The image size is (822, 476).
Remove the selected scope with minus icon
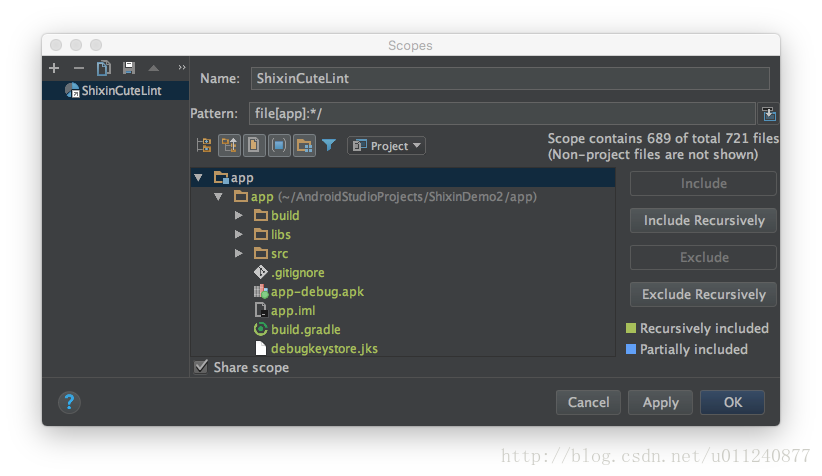79,68
